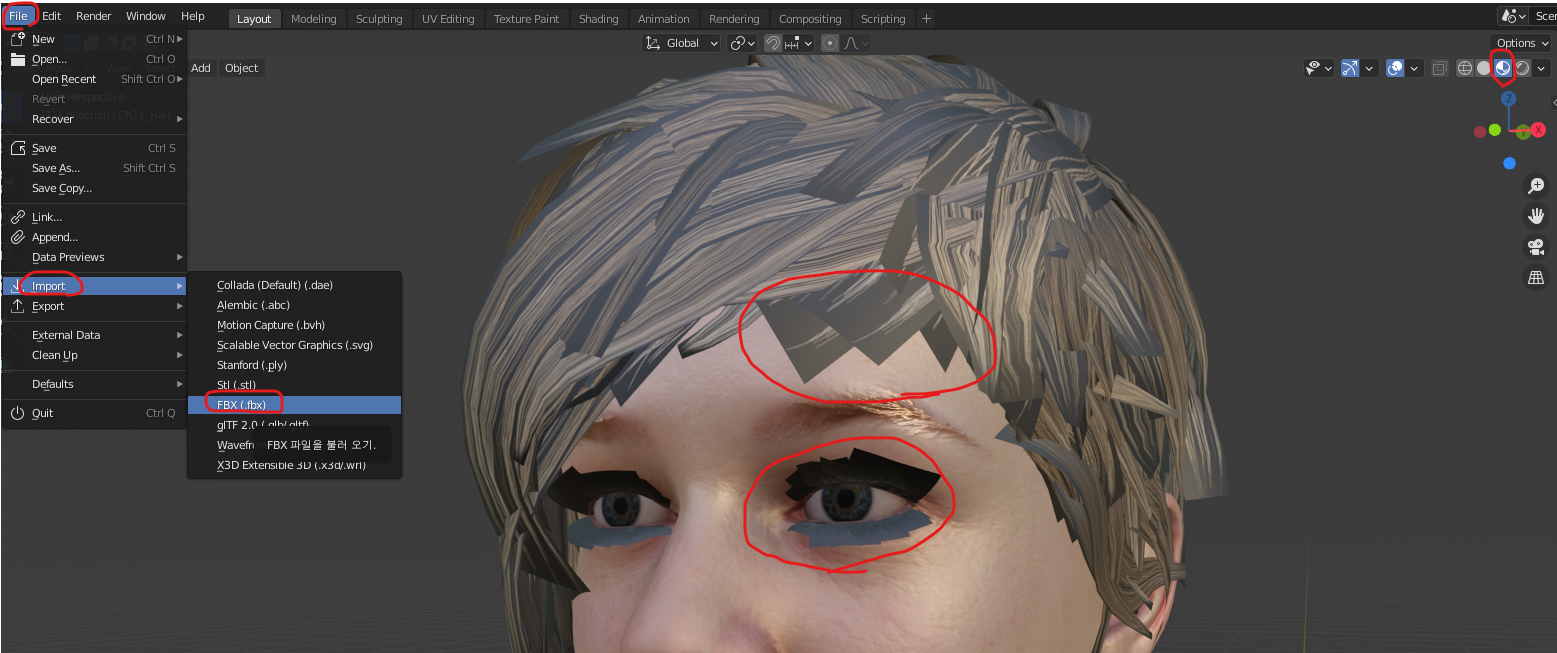
Task: Open the Render menu
Action: [x=94, y=16]
